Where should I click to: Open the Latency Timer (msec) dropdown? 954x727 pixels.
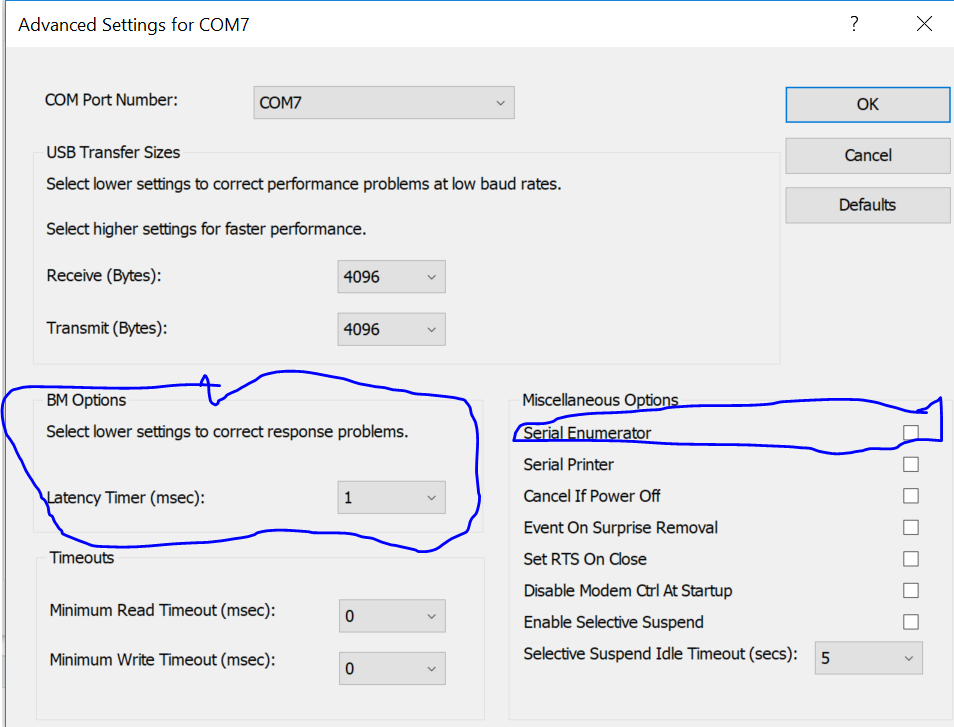391,498
